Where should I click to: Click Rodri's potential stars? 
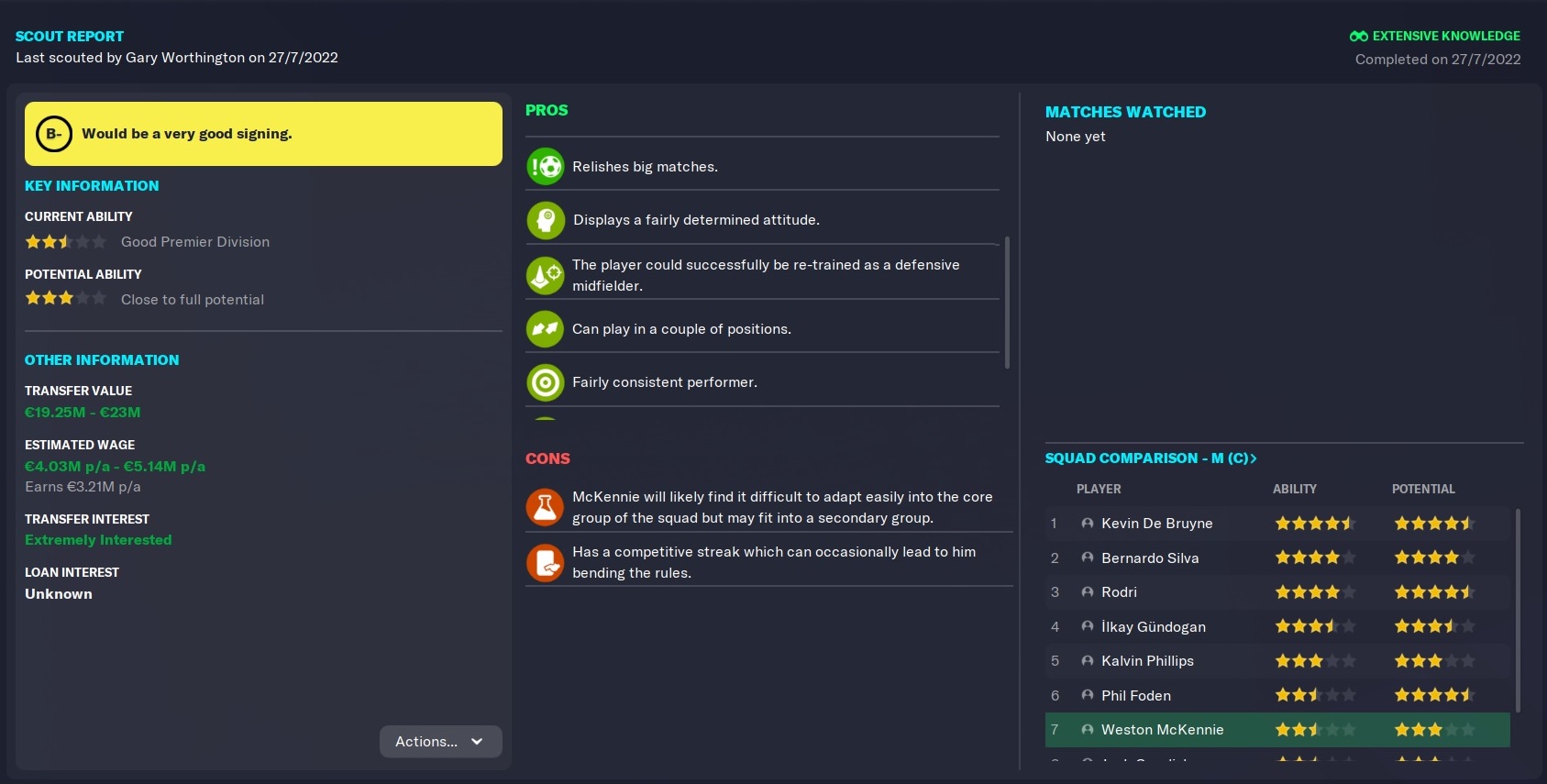[1434, 592]
